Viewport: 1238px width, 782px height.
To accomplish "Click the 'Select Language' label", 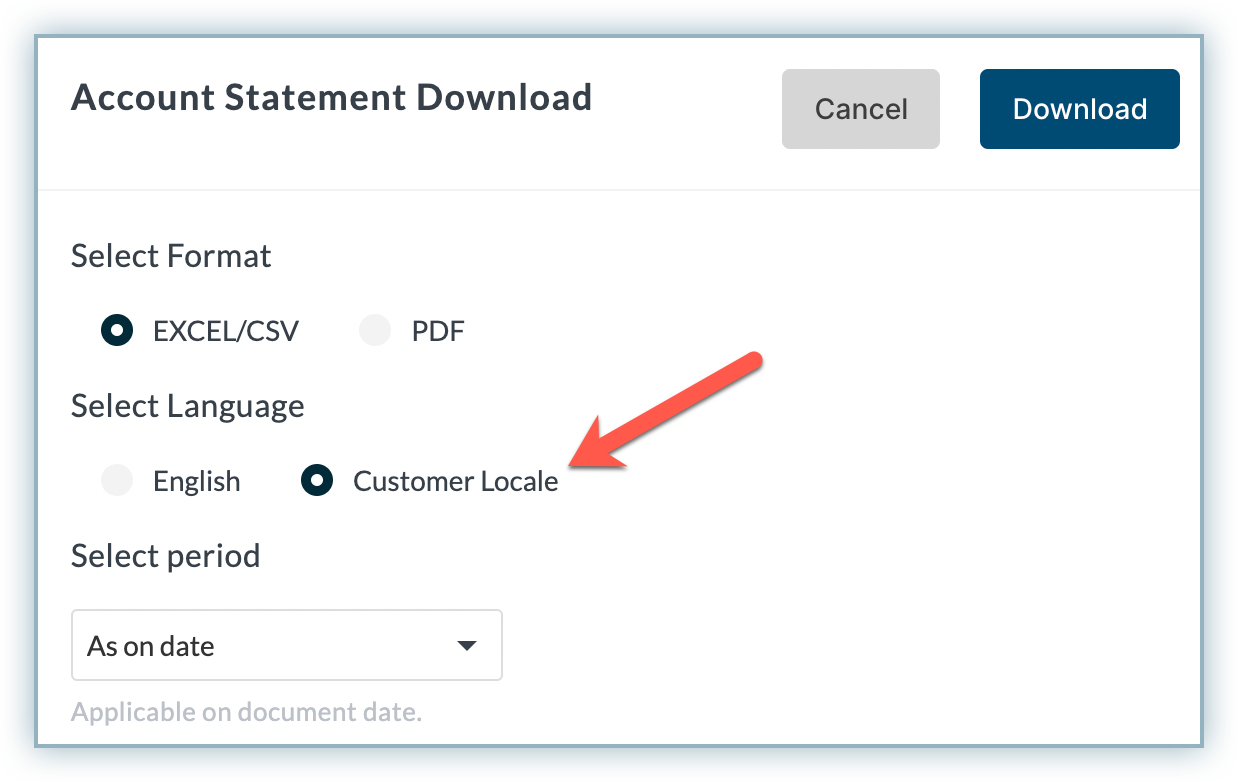I will pyautogui.click(x=188, y=406).
